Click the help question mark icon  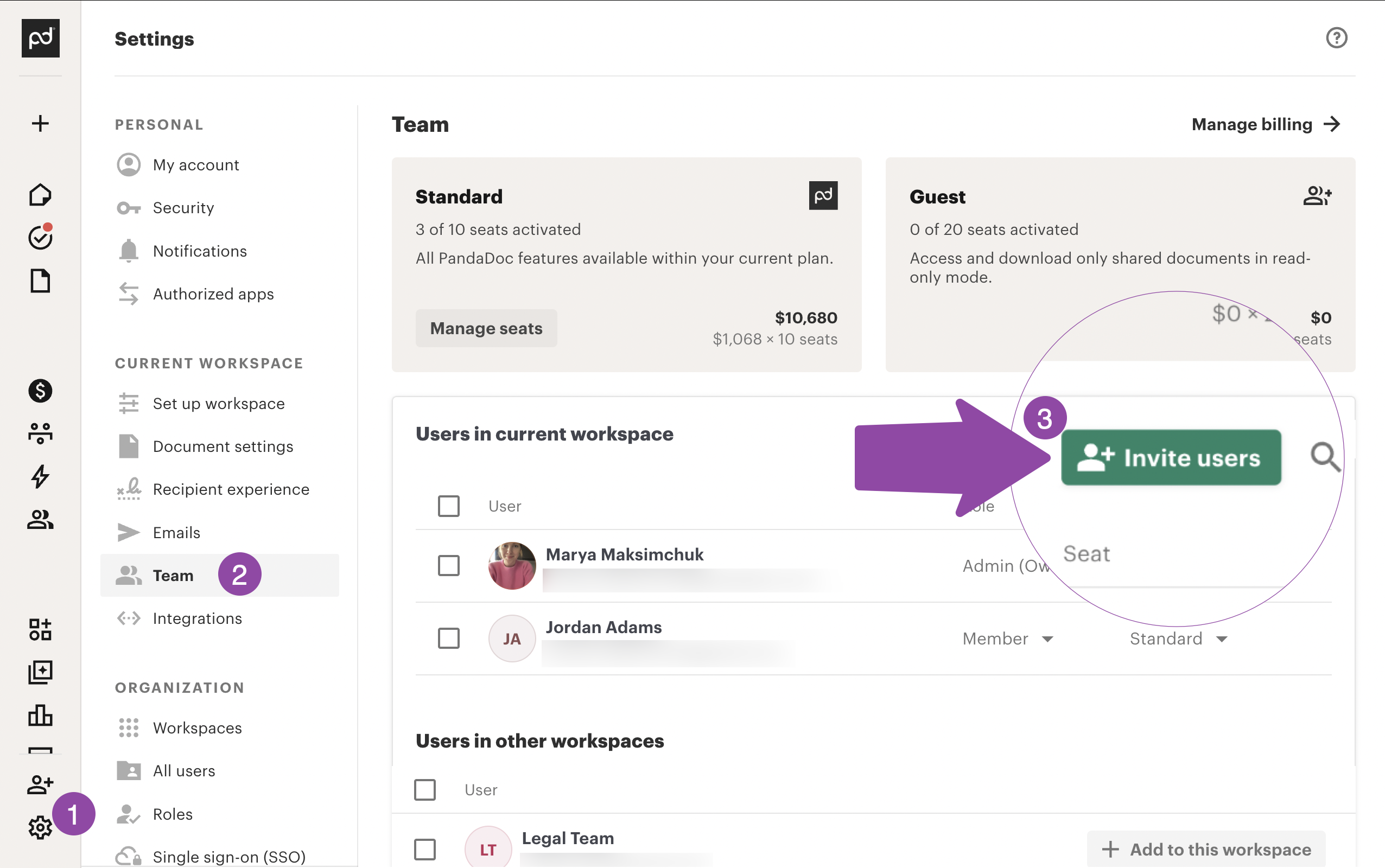1336,38
